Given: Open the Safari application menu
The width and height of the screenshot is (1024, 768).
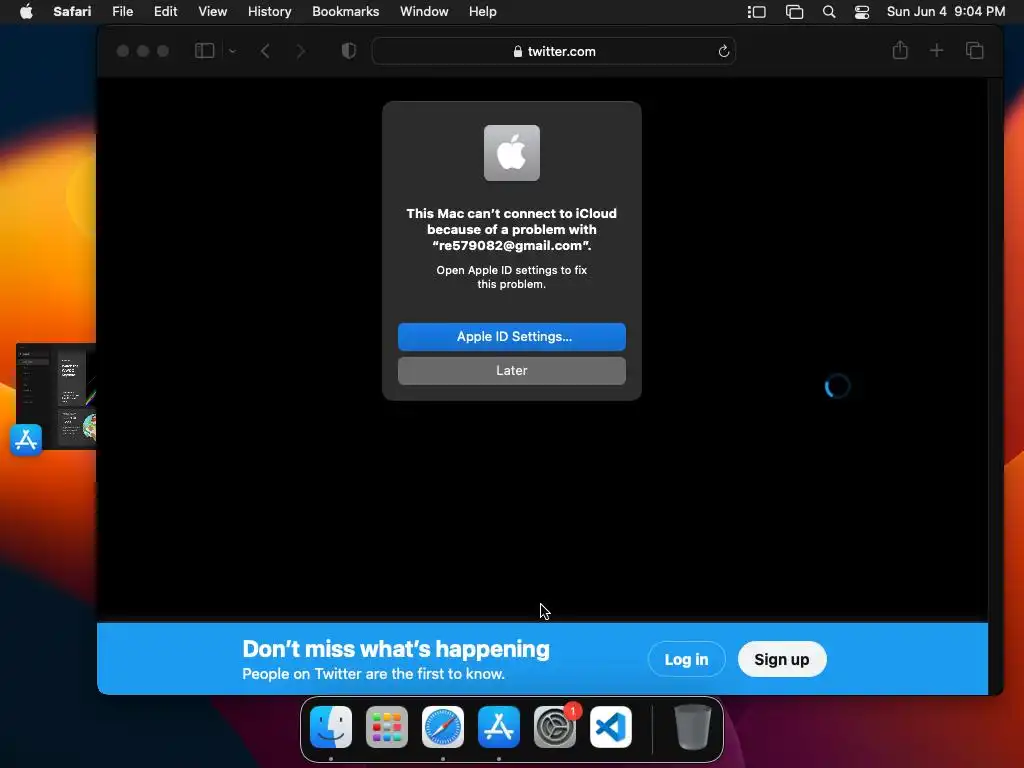Looking at the screenshot, I should click(x=72, y=12).
